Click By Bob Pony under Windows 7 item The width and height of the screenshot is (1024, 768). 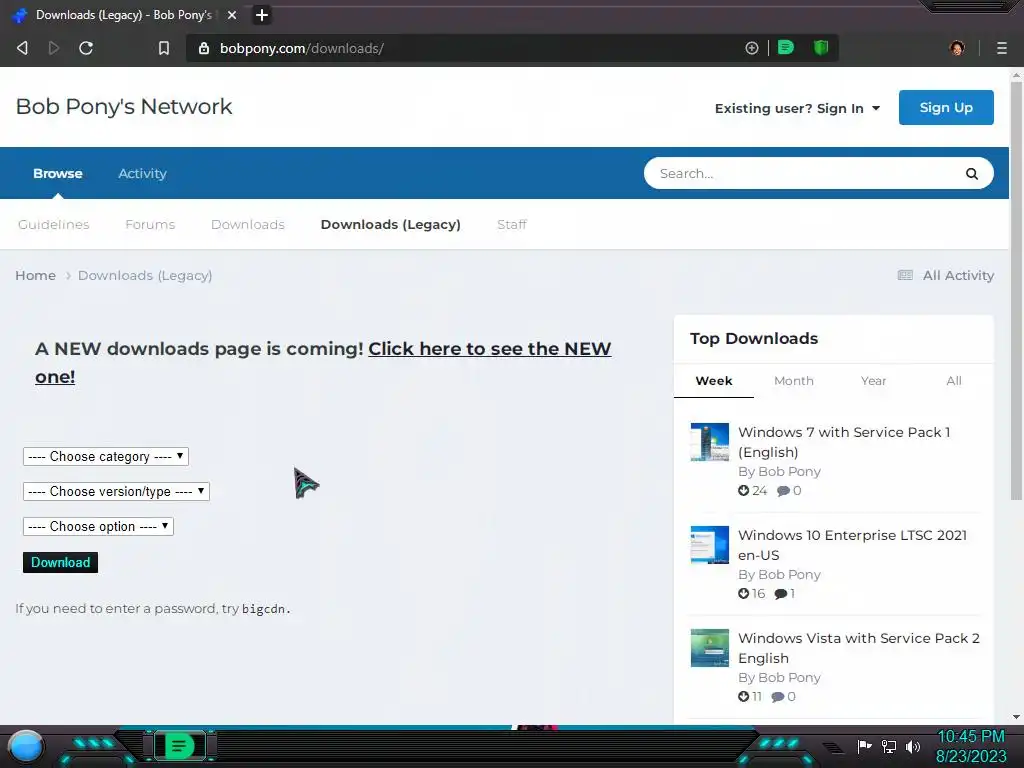[x=779, y=472]
